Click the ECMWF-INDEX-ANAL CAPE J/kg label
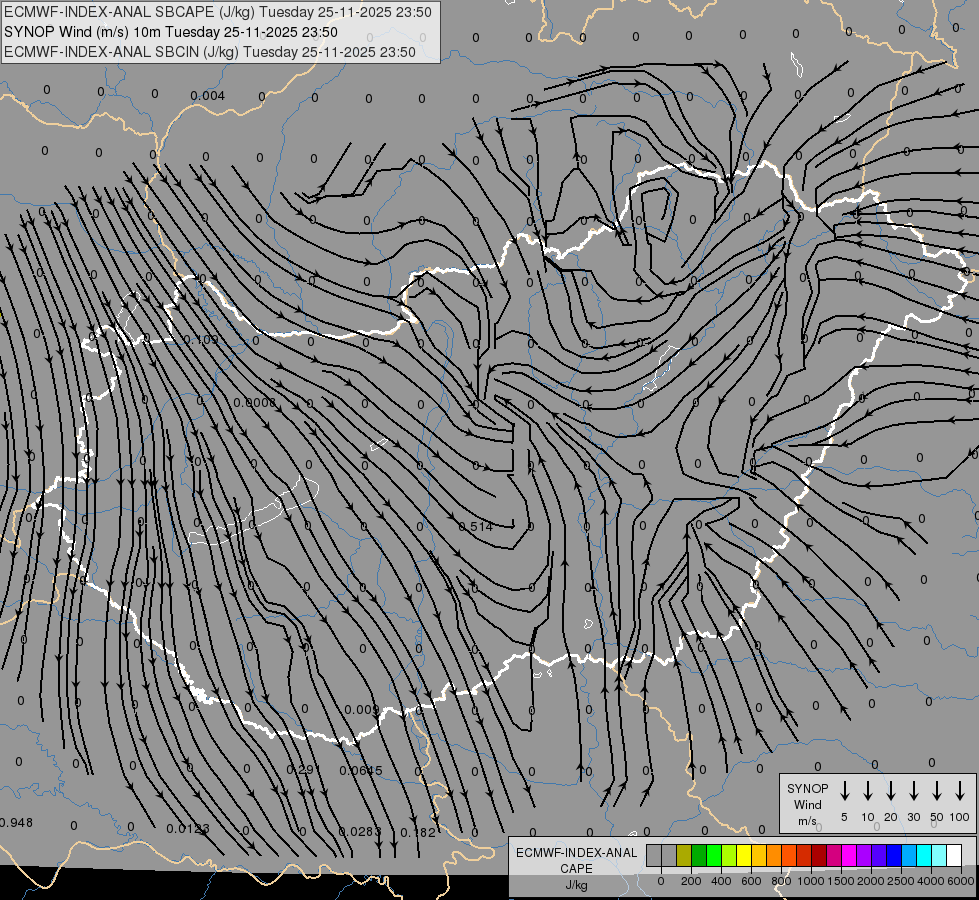The height and width of the screenshot is (900, 979). (576, 868)
